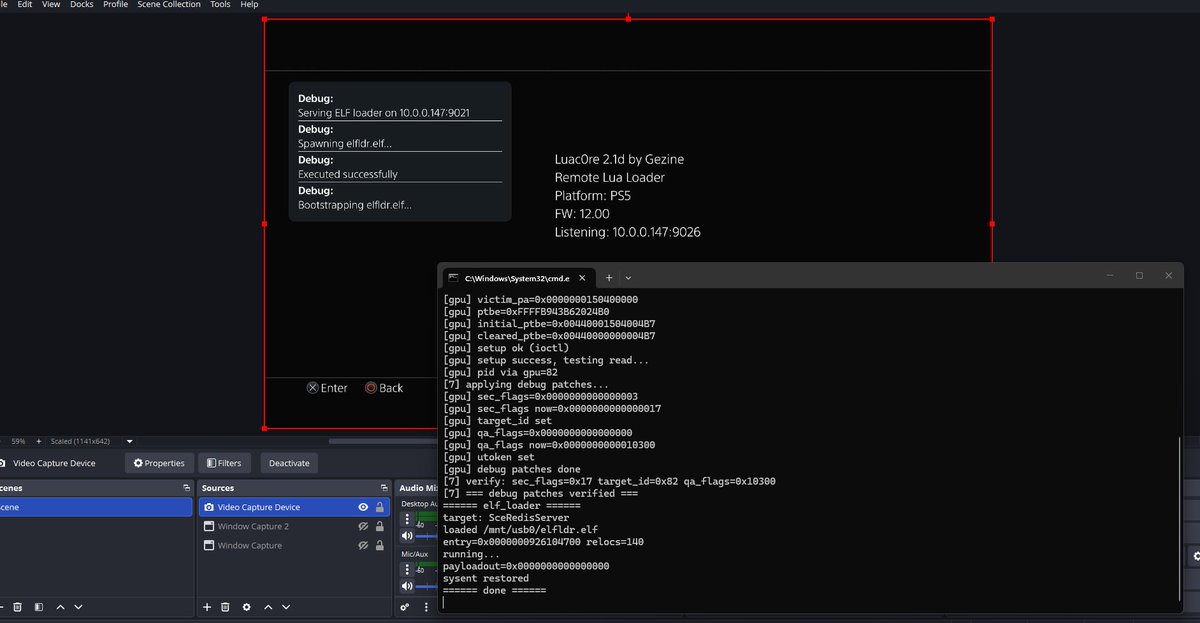
Task: Click 'Executed successfully' debug message in preview
Action: click(x=348, y=174)
